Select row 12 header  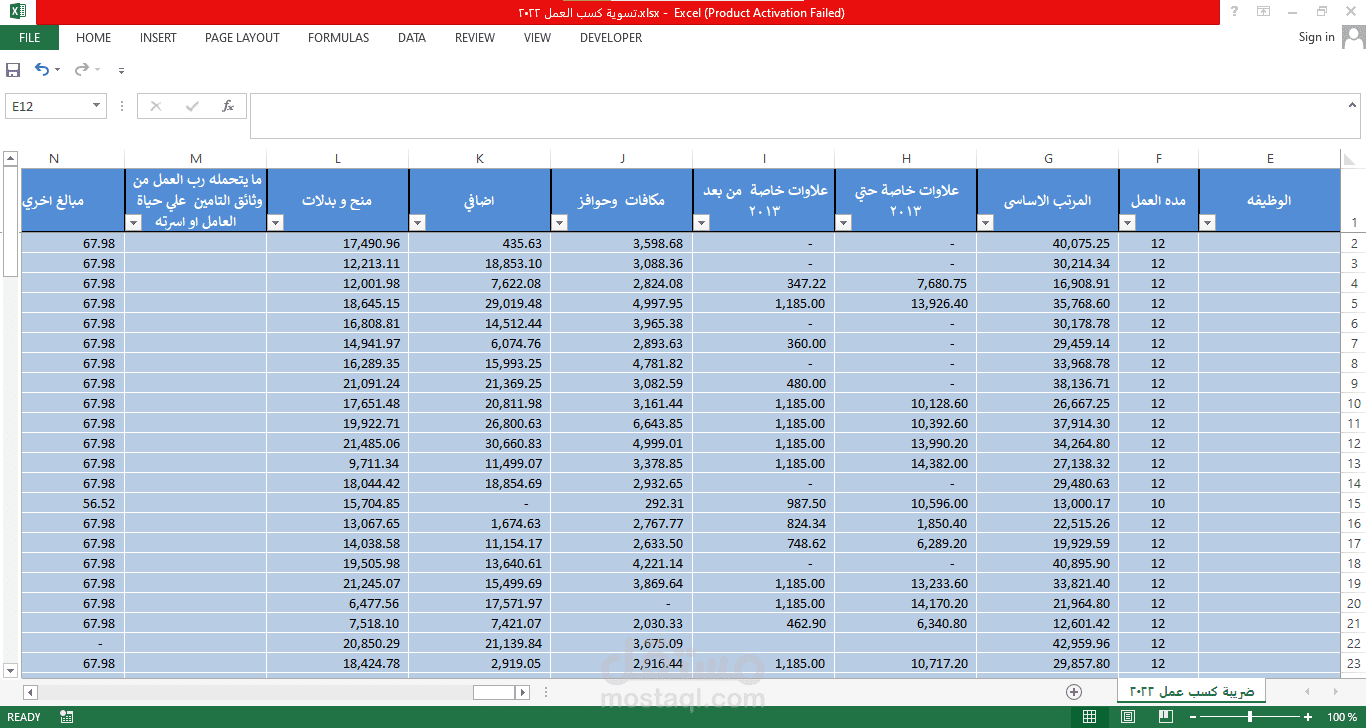click(1354, 443)
